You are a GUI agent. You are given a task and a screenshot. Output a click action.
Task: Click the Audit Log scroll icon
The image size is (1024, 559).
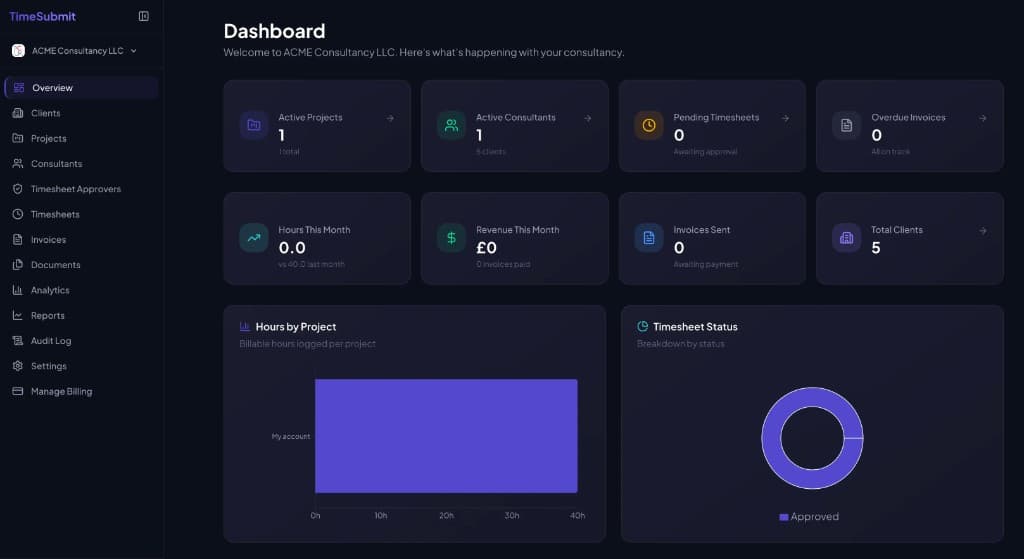[x=18, y=341]
